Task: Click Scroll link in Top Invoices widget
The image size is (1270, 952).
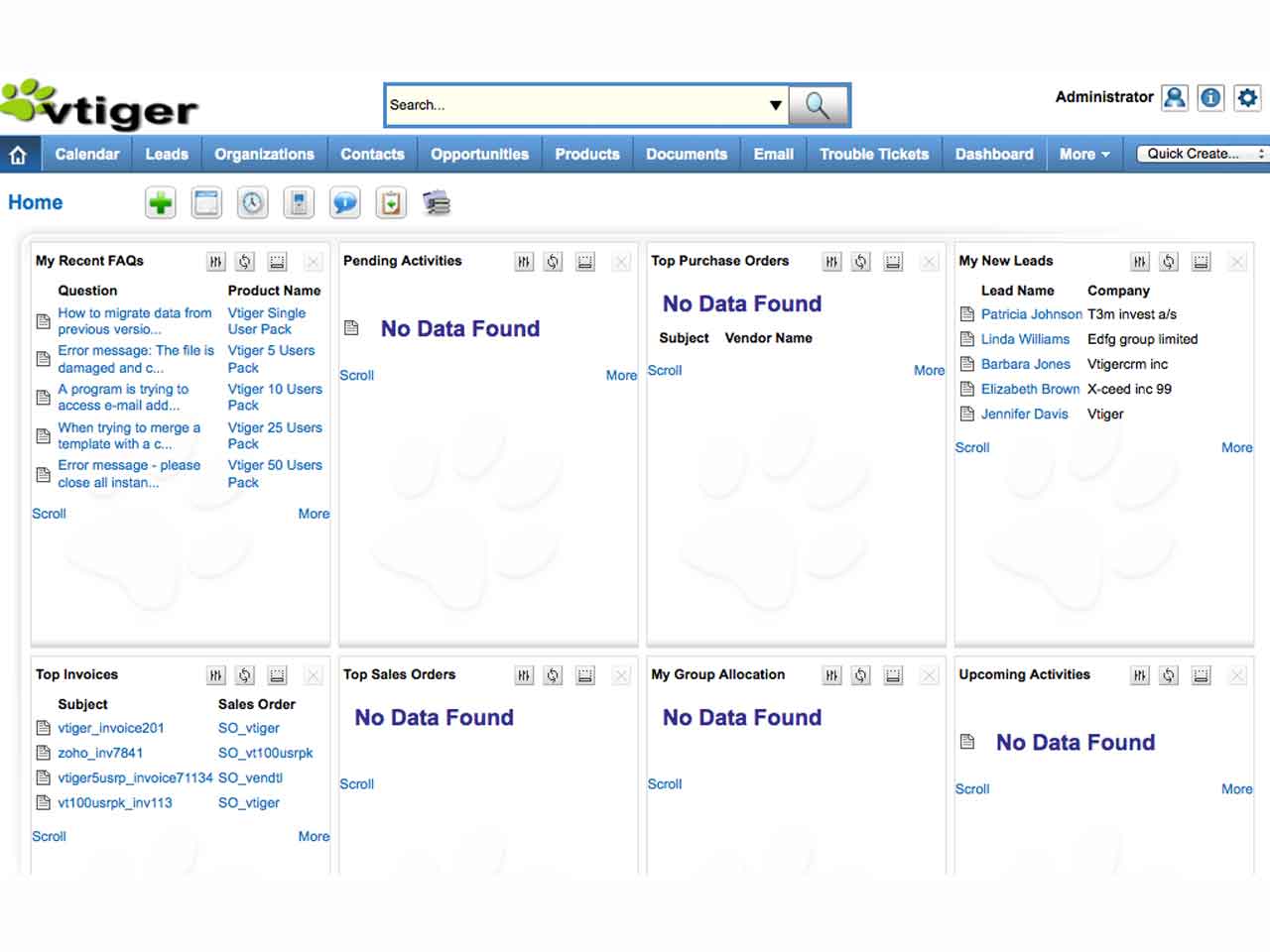Action: click(49, 836)
